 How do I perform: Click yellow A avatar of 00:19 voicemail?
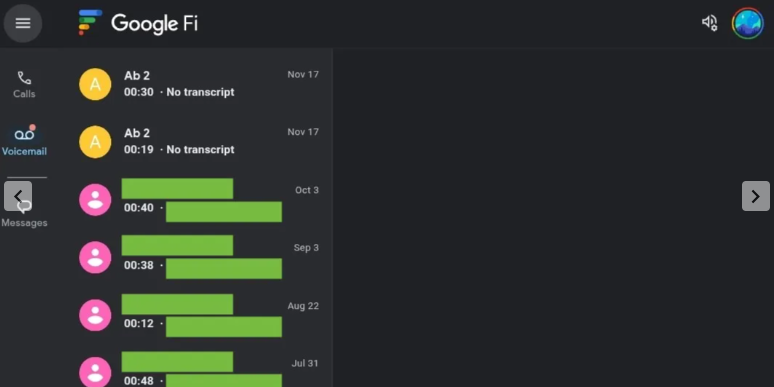click(x=95, y=142)
